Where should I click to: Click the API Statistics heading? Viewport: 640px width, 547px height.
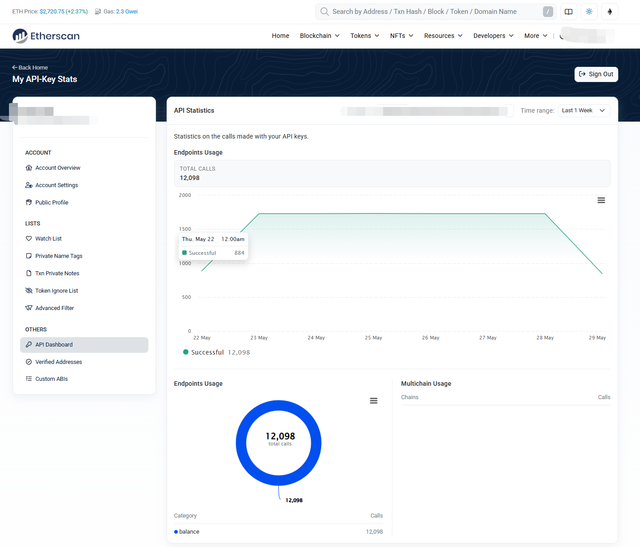[194, 111]
